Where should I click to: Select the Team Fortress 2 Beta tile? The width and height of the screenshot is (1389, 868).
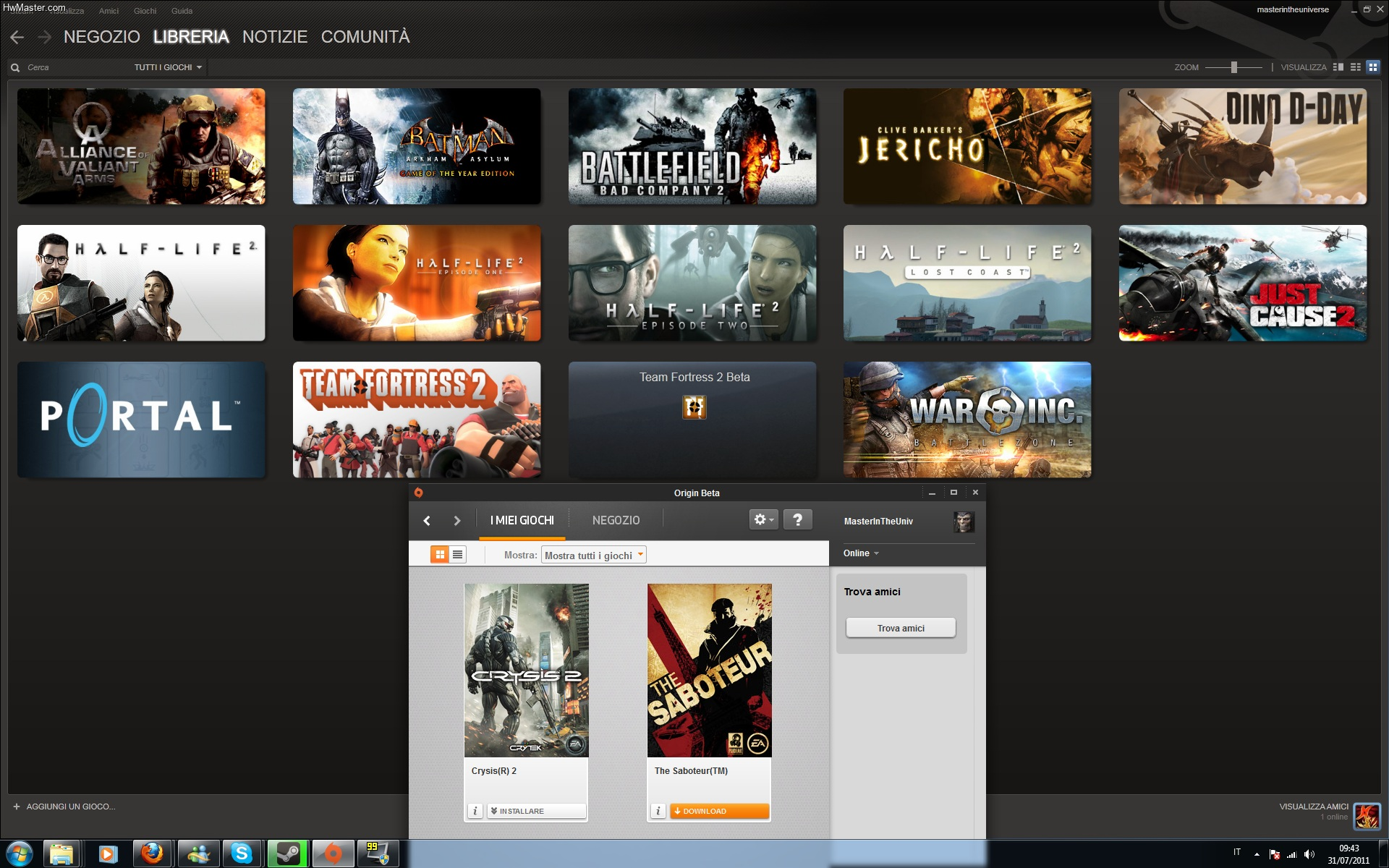(692, 420)
